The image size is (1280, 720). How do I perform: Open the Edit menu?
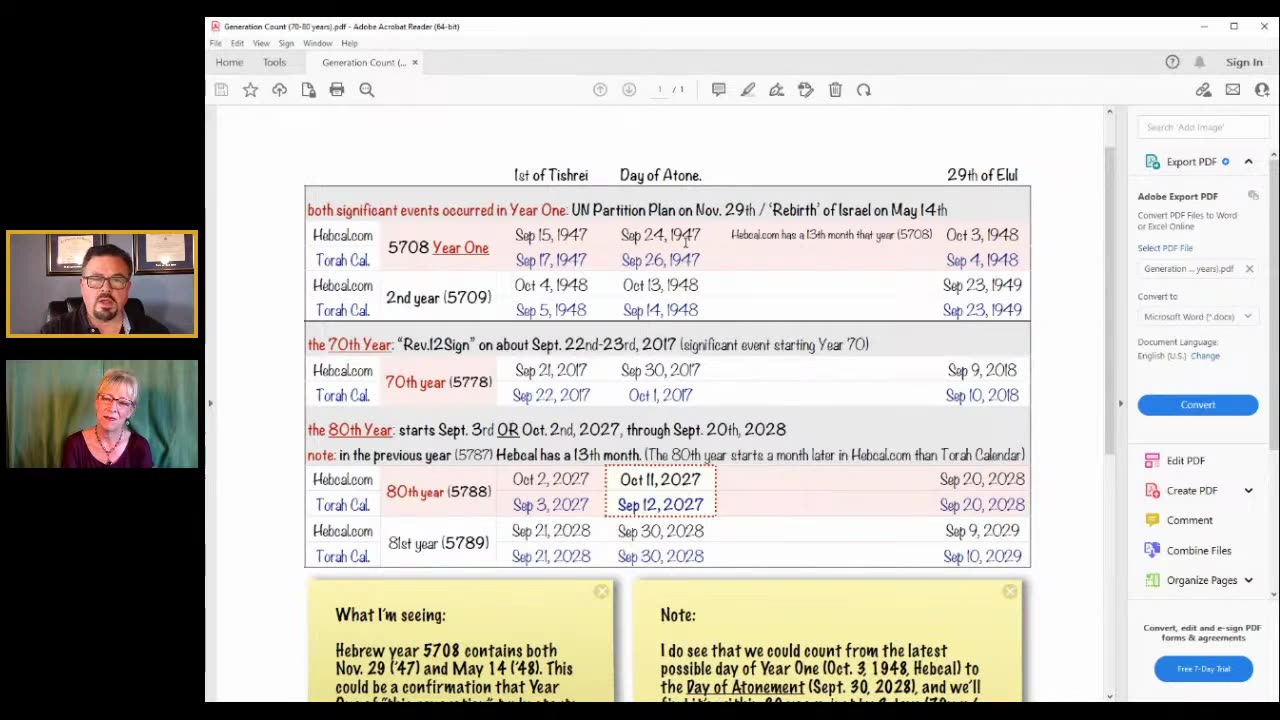tap(237, 43)
